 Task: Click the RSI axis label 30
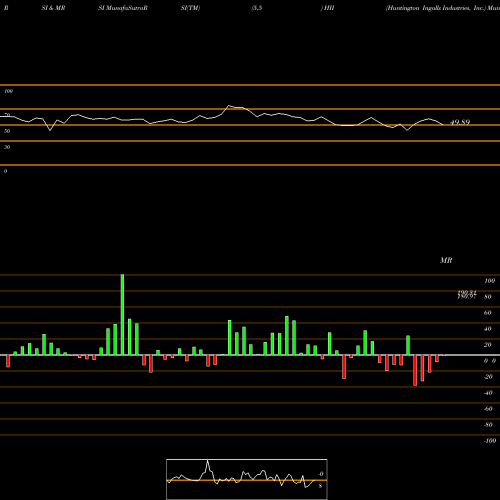tap(7, 147)
